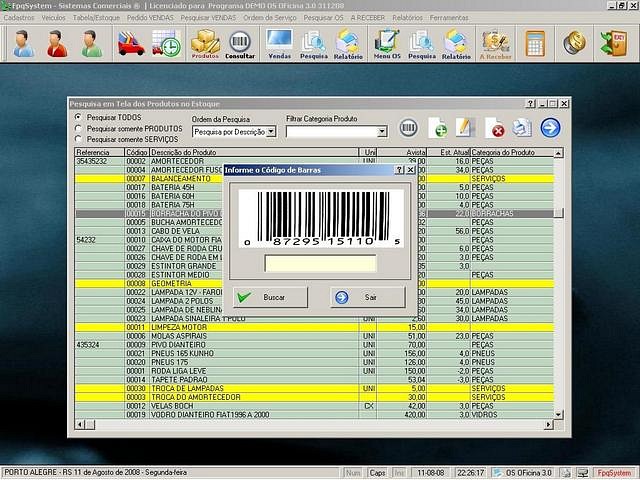Click the blue arrow exit icon in products window
The width and height of the screenshot is (640, 480).
pyautogui.click(x=550, y=128)
